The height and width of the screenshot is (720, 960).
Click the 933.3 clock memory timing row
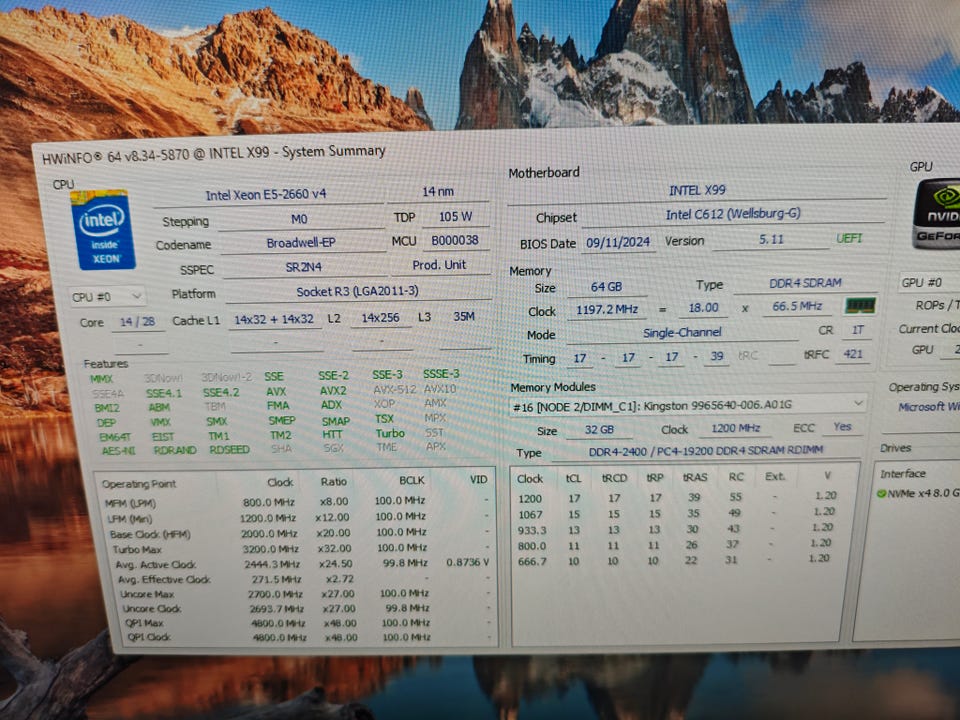point(677,530)
